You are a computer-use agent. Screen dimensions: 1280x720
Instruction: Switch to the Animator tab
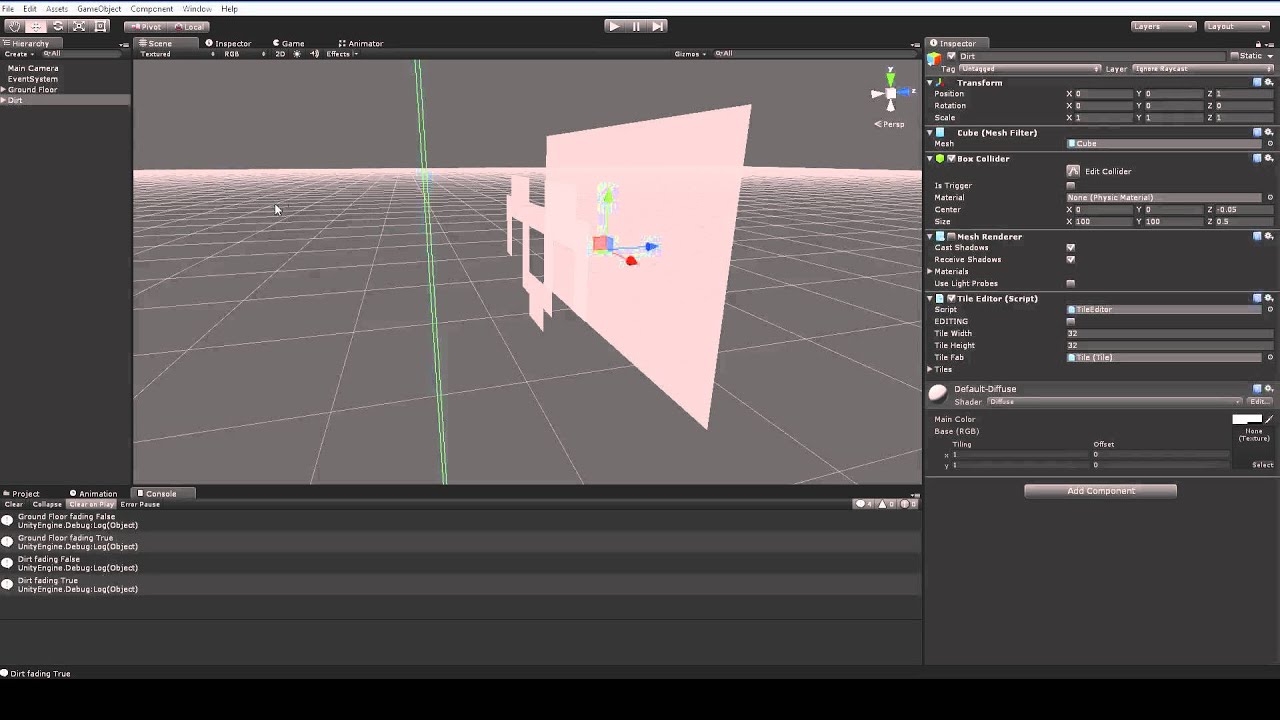point(360,43)
